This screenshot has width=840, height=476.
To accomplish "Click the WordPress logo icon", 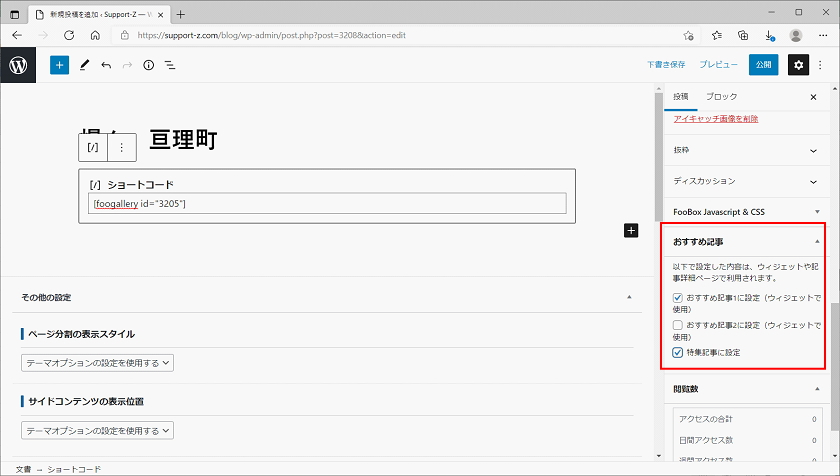I will click(18, 65).
